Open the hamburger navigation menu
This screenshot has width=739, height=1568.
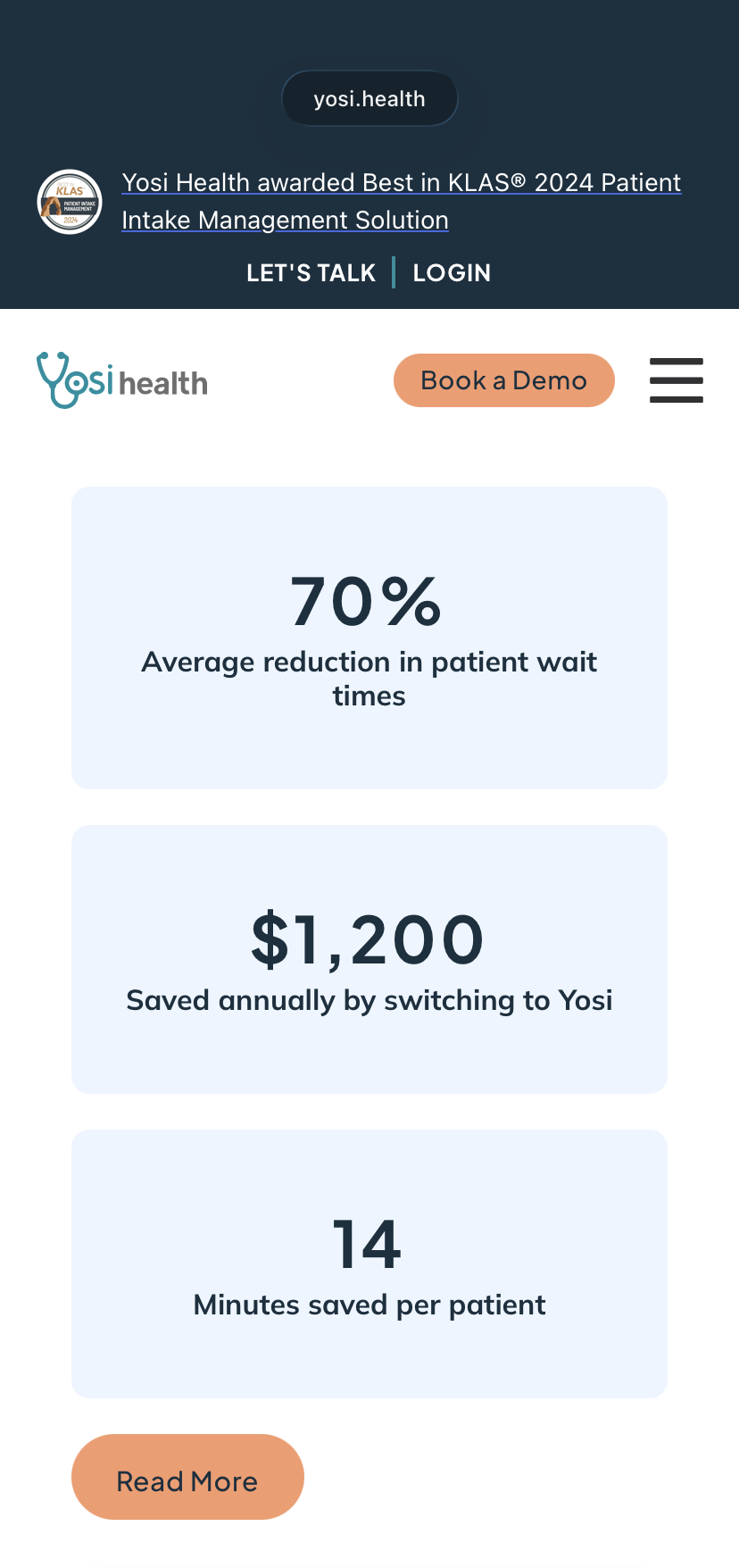[676, 380]
